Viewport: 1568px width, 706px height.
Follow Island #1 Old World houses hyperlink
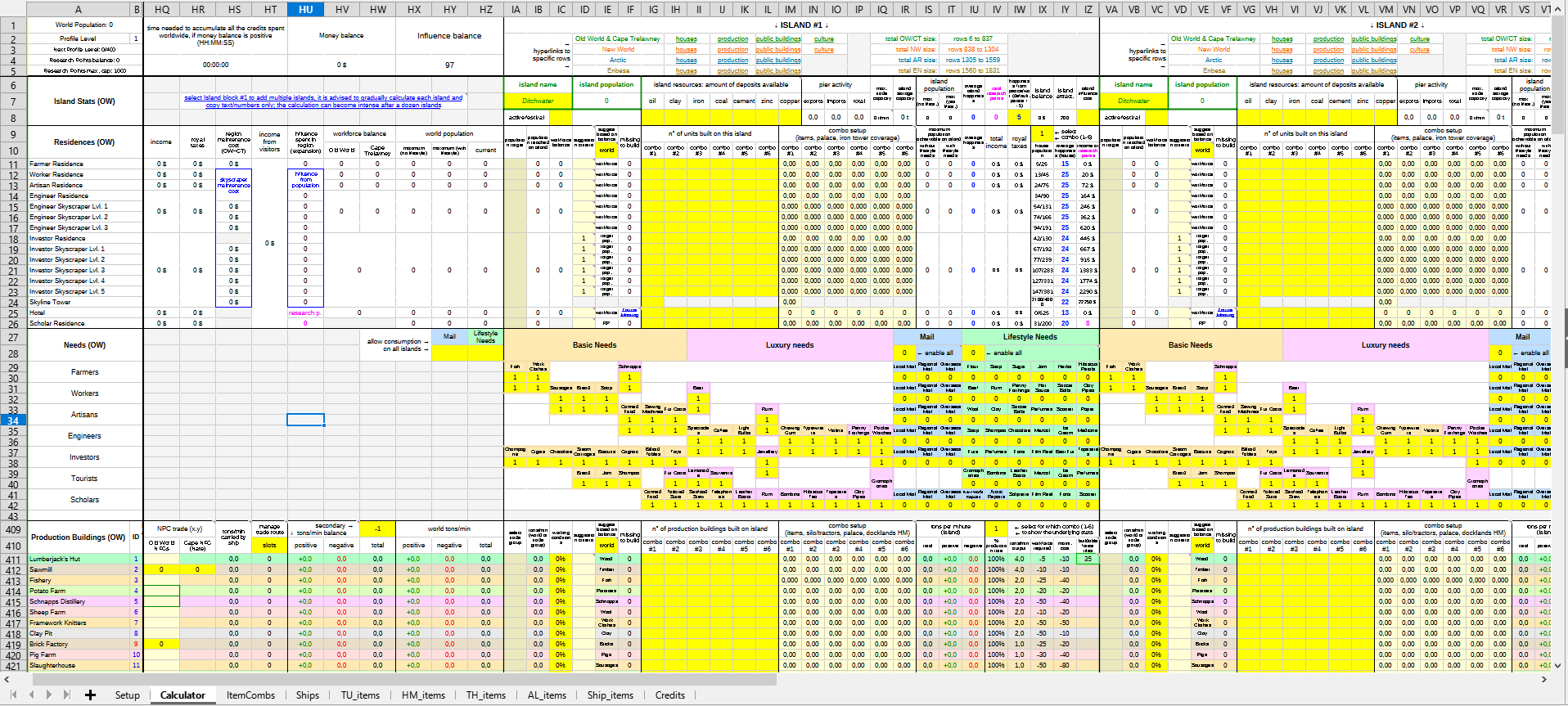point(686,39)
